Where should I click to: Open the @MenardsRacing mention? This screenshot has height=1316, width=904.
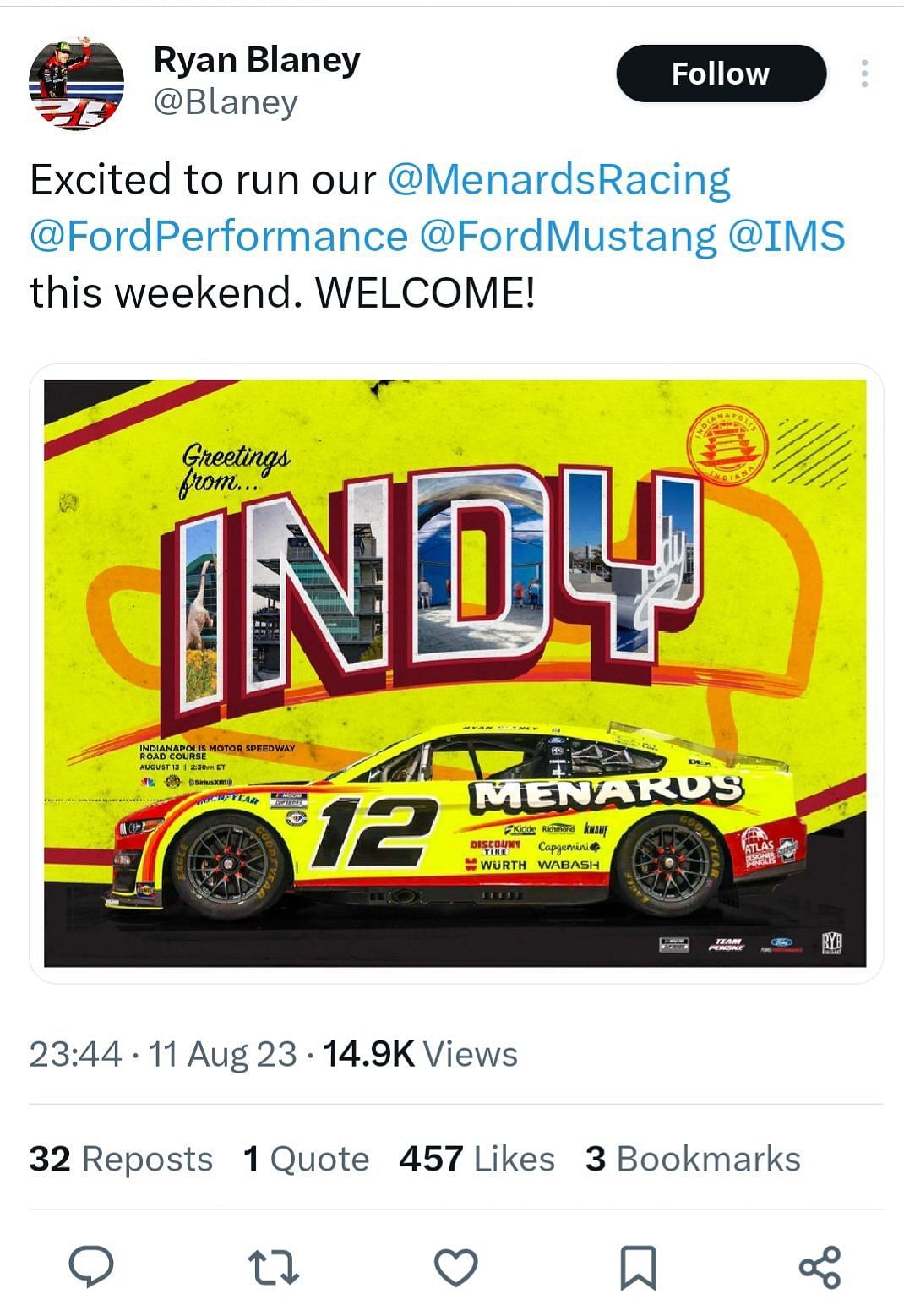pyautogui.click(x=558, y=180)
